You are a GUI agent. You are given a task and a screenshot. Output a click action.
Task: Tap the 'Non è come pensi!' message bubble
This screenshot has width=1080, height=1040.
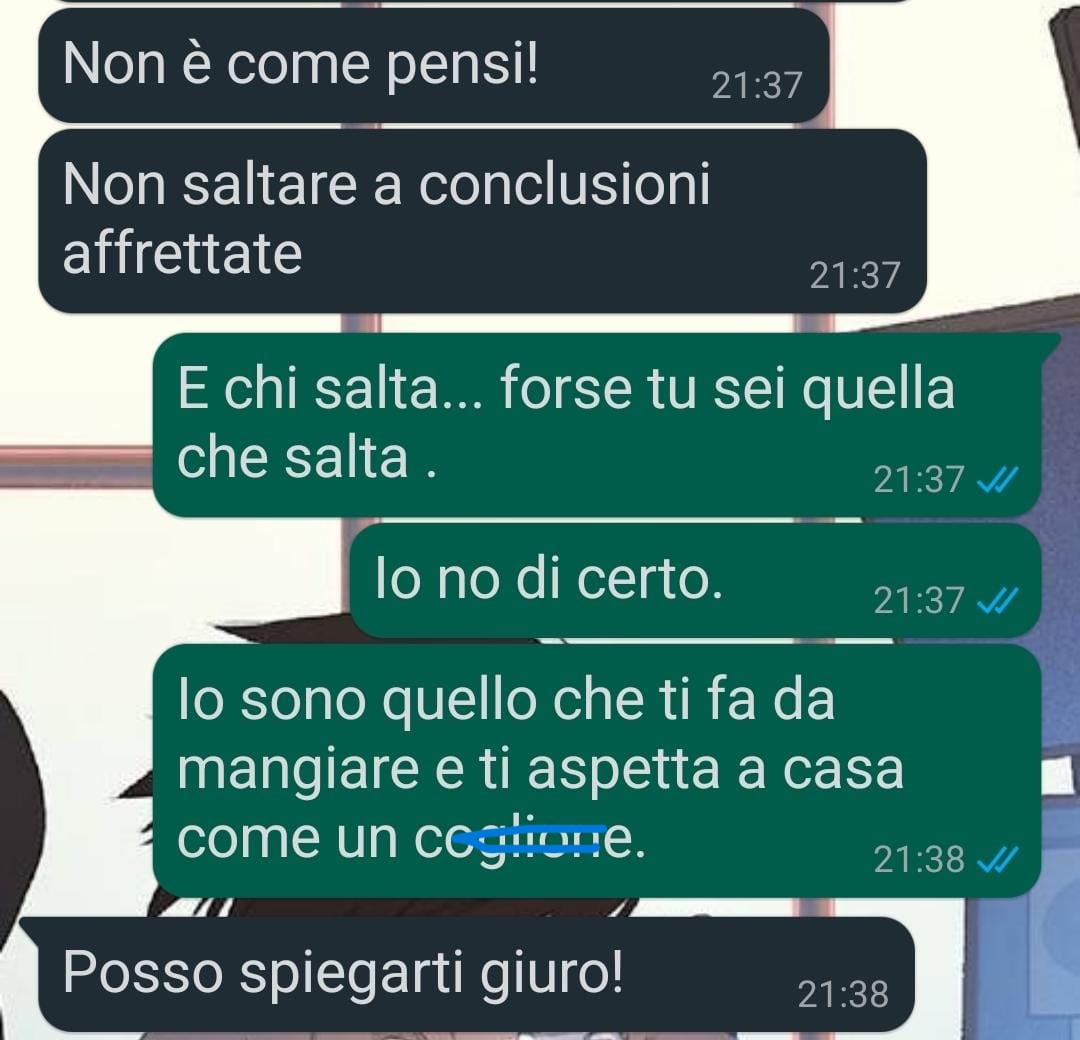[x=433, y=66]
